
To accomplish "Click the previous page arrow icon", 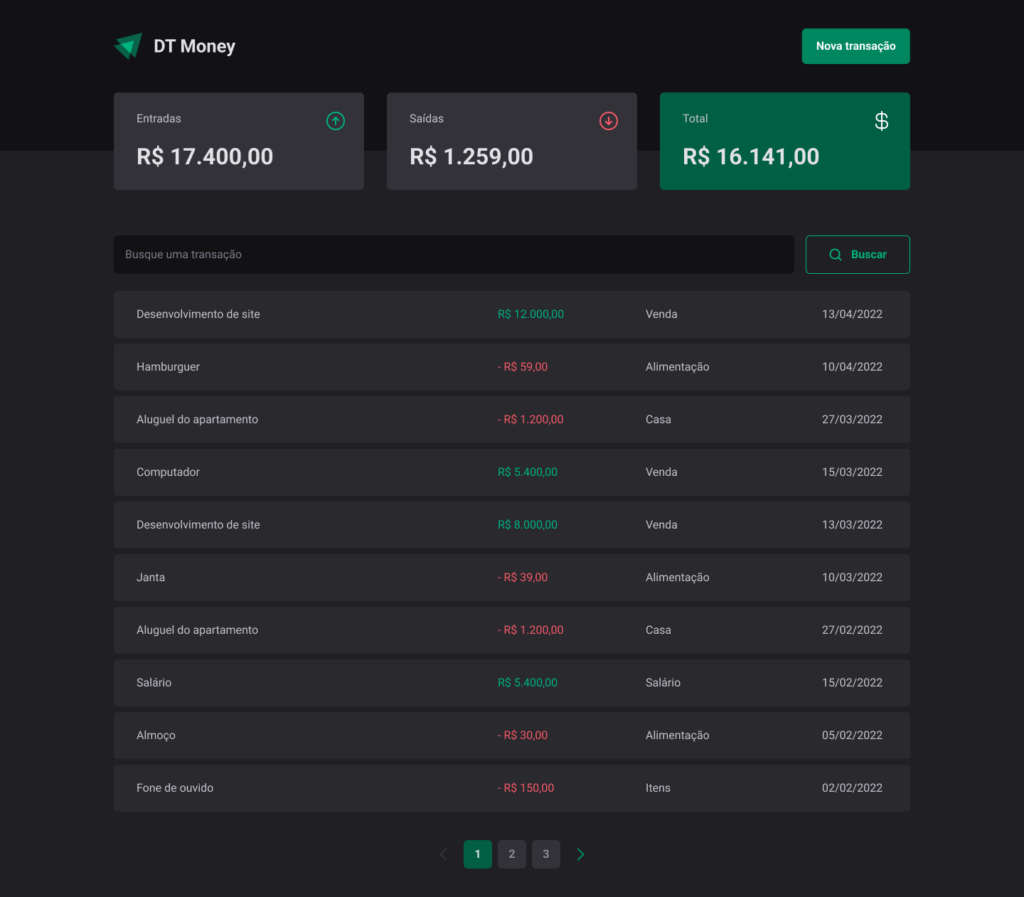I will point(443,854).
